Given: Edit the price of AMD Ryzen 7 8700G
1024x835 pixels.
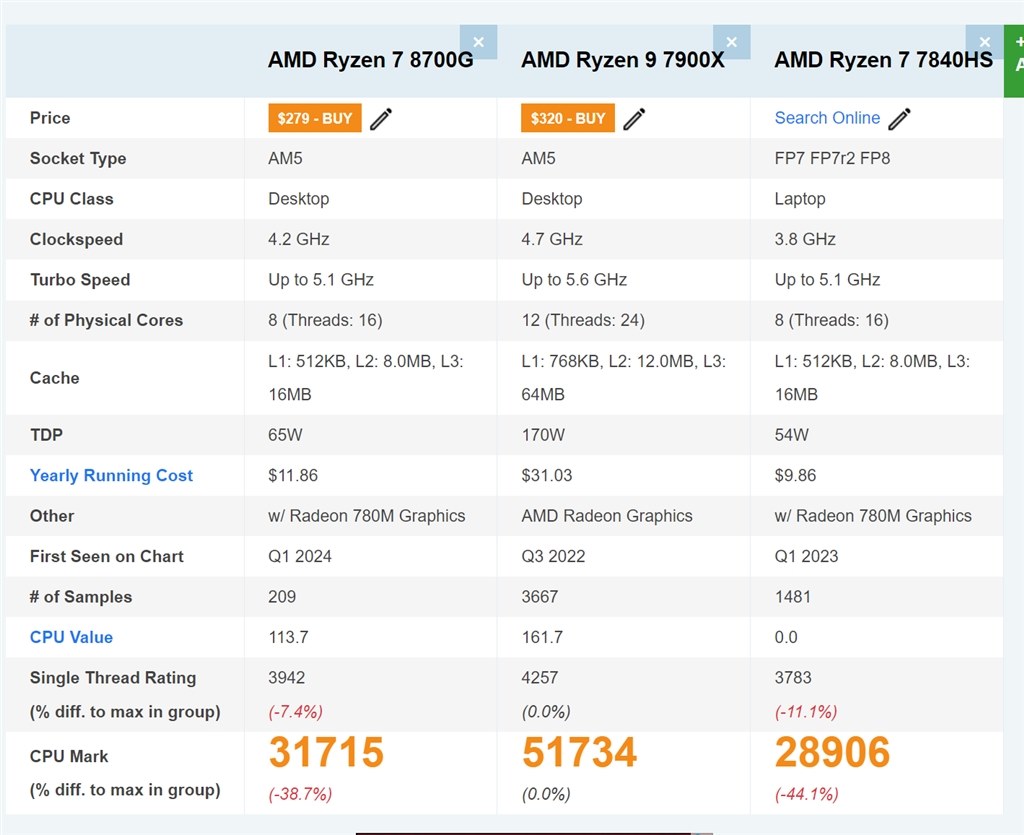Looking at the screenshot, I should pos(380,118).
